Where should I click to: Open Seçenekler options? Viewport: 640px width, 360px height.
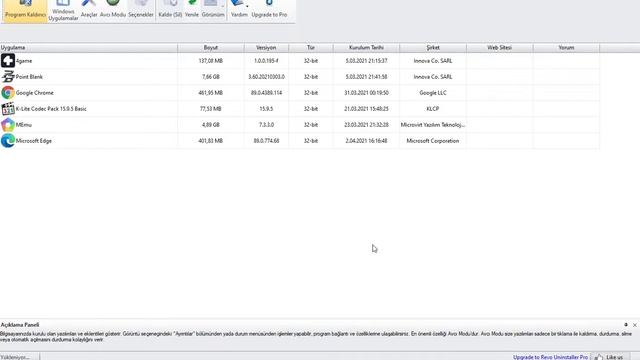[x=141, y=10]
